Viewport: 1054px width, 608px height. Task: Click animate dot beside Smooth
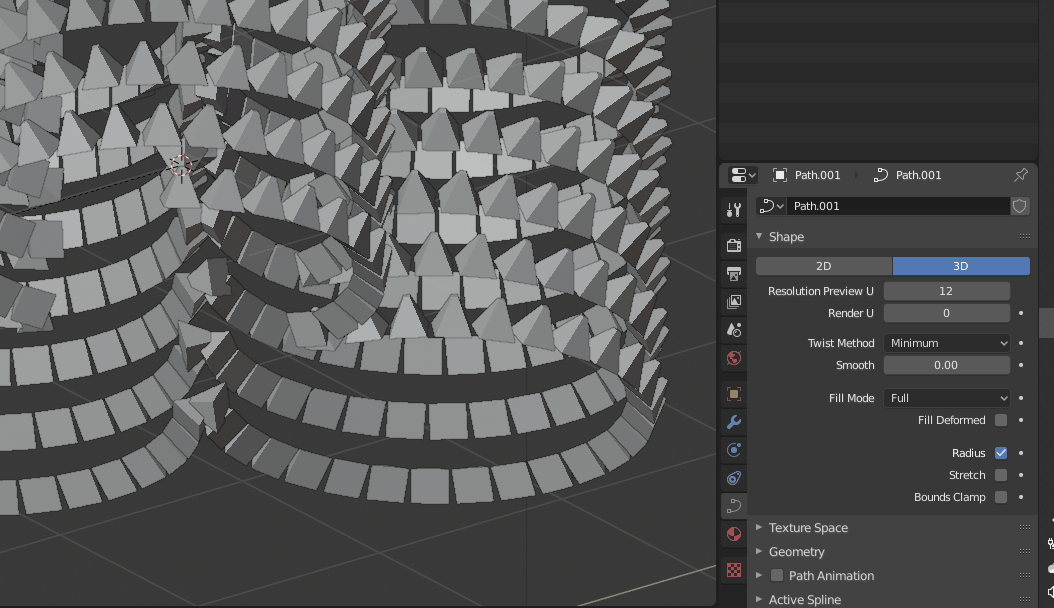1021,365
